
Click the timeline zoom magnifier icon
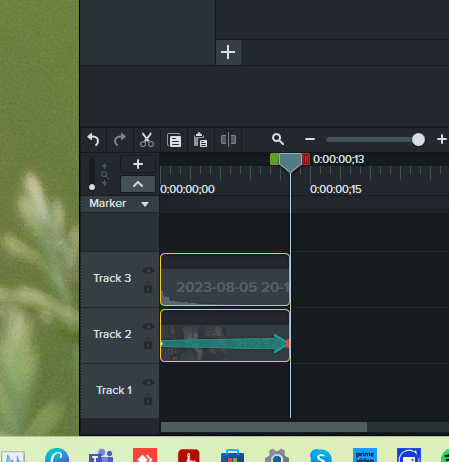tap(278, 139)
